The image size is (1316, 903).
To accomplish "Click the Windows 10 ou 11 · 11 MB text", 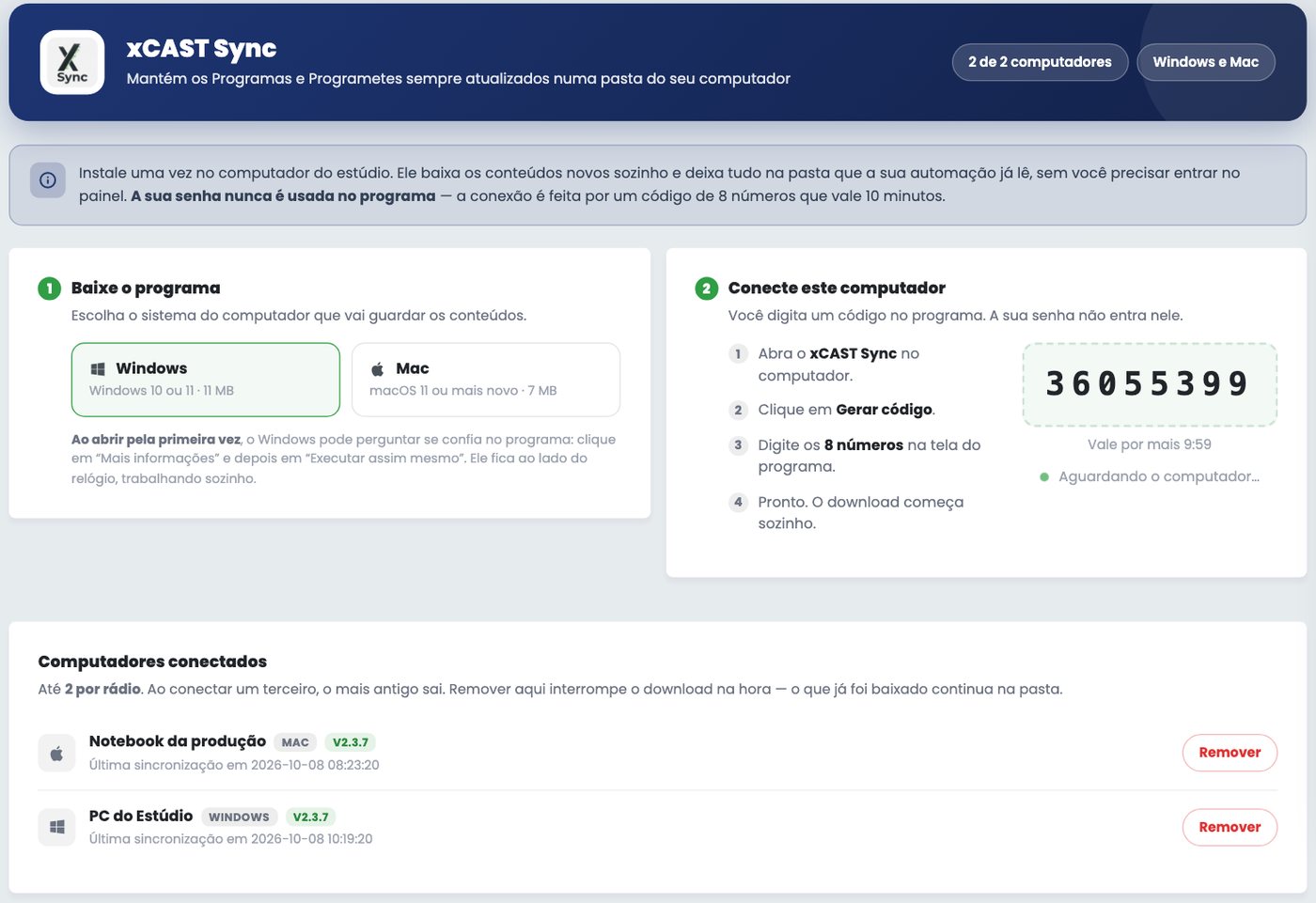I will (x=162, y=391).
